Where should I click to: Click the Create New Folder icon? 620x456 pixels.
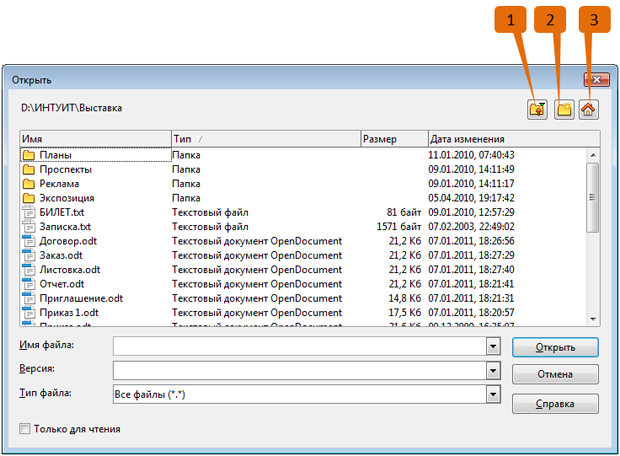coord(564,110)
